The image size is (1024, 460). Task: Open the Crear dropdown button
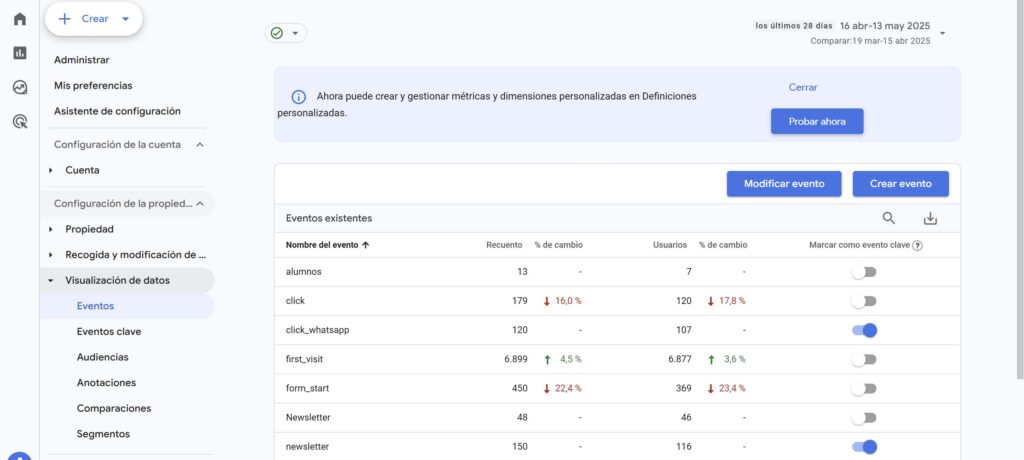[94, 19]
